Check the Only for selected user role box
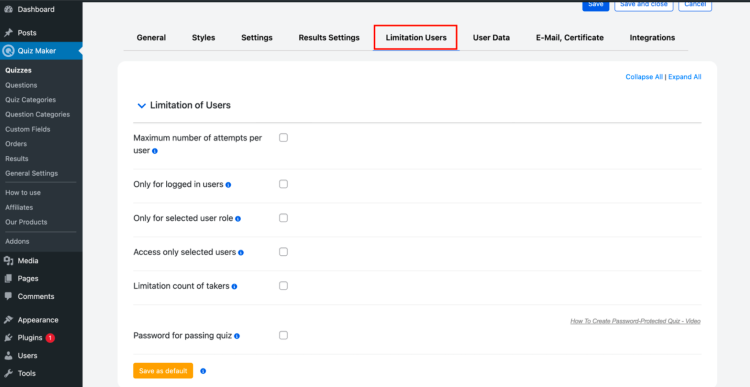750x387 pixels. pyautogui.click(x=283, y=218)
